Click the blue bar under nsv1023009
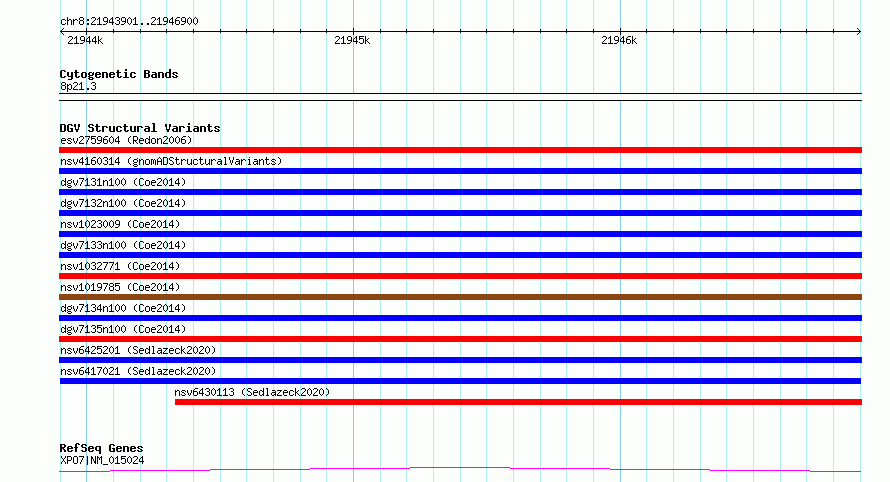The height and width of the screenshot is (482, 890). coord(460,234)
